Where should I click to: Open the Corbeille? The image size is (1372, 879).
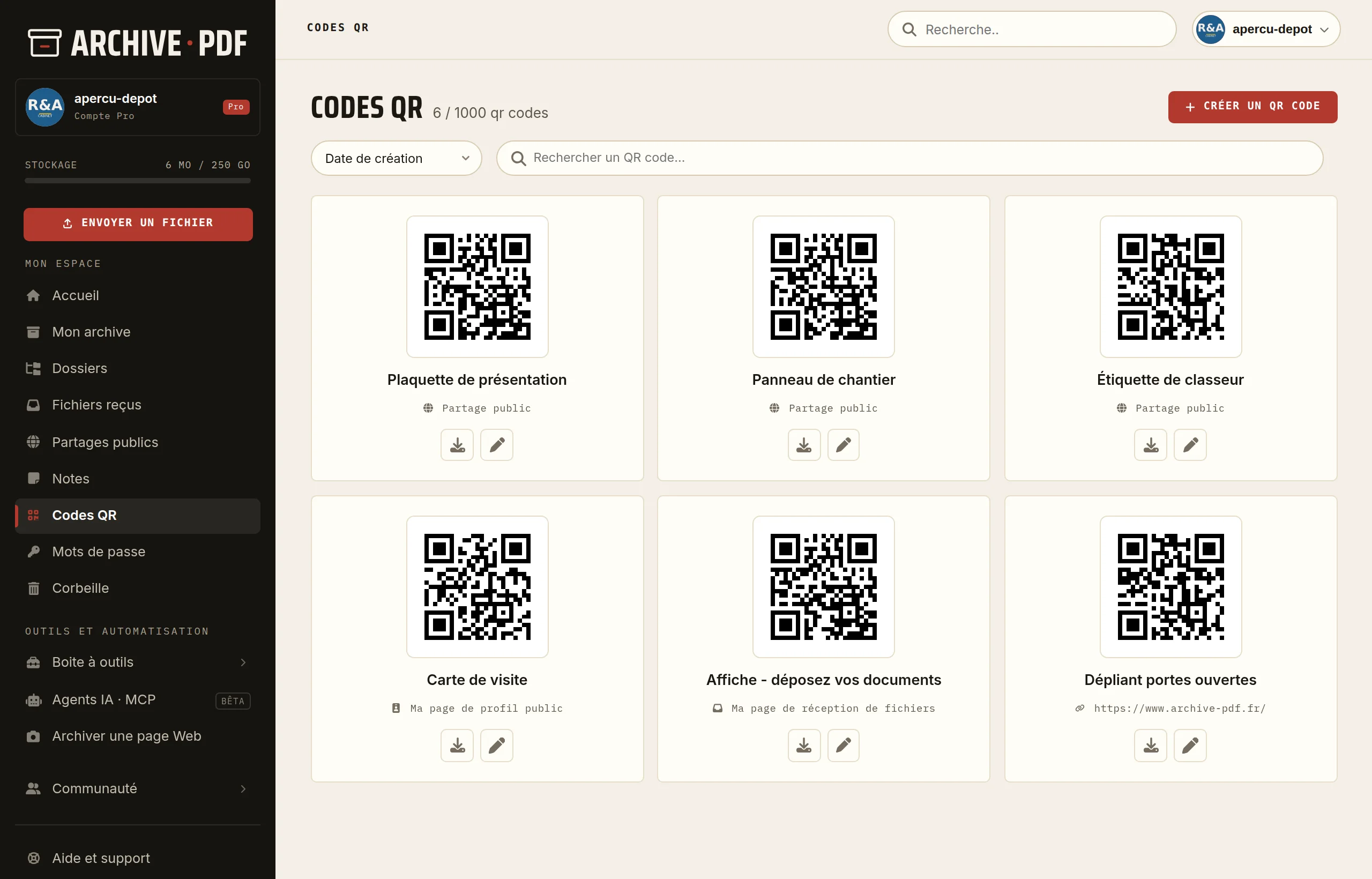(x=138, y=588)
